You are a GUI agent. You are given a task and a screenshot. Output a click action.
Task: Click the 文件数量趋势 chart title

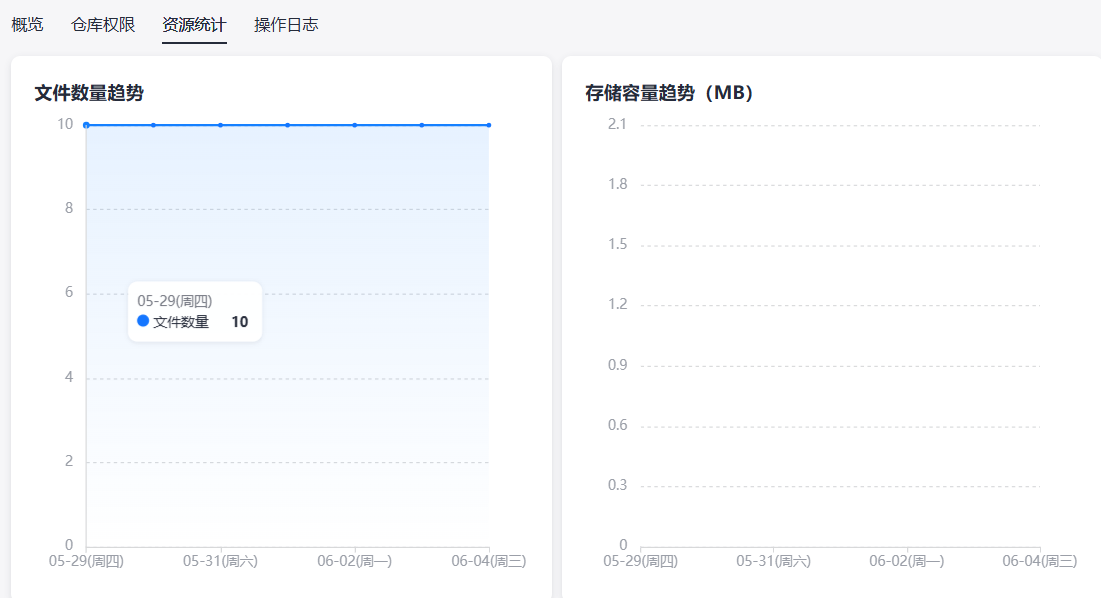pyautogui.click(x=89, y=93)
